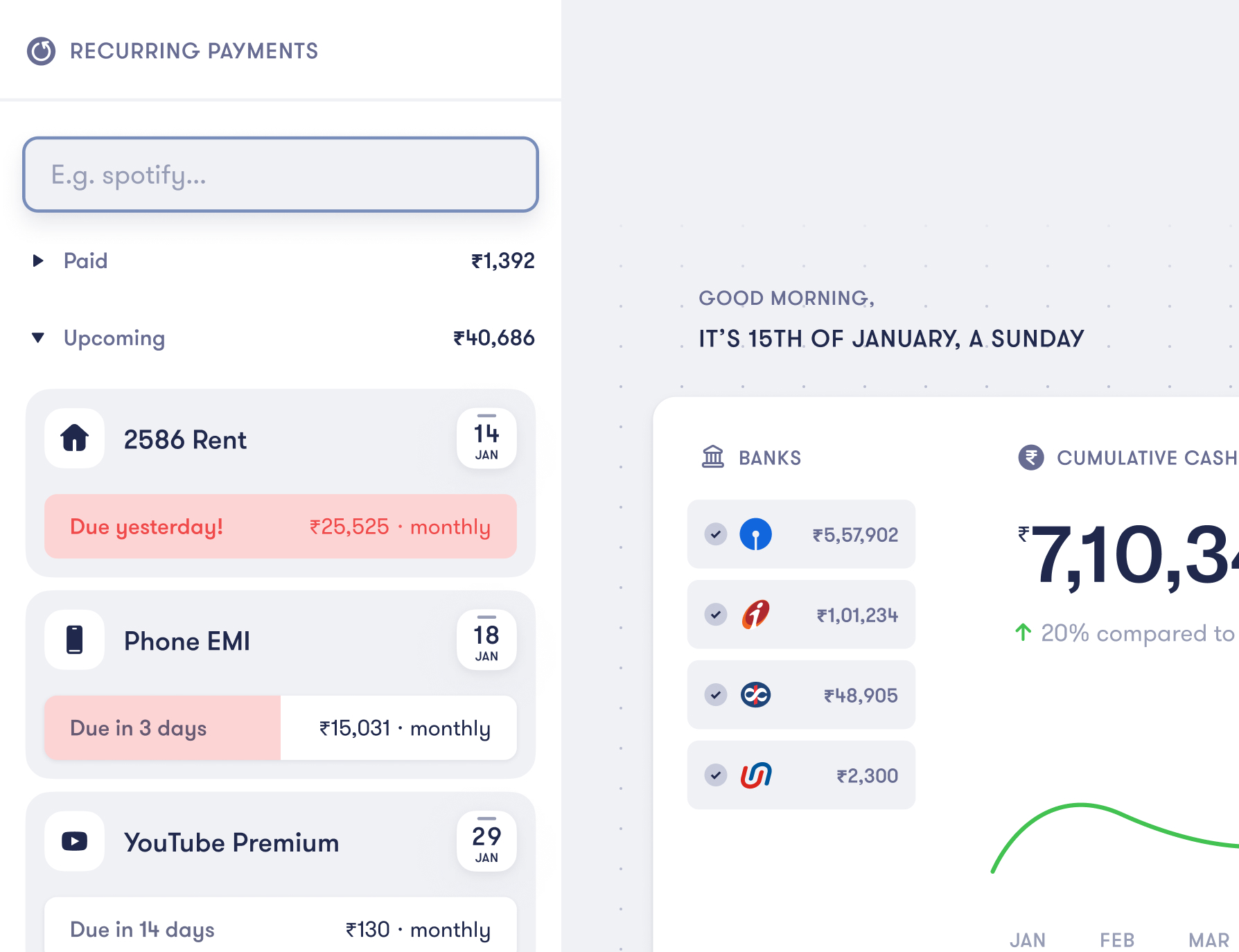This screenshot has width=1239, height=952.
Task: Click the 'Due in 14 days' status bar
Action: [281, 924]
